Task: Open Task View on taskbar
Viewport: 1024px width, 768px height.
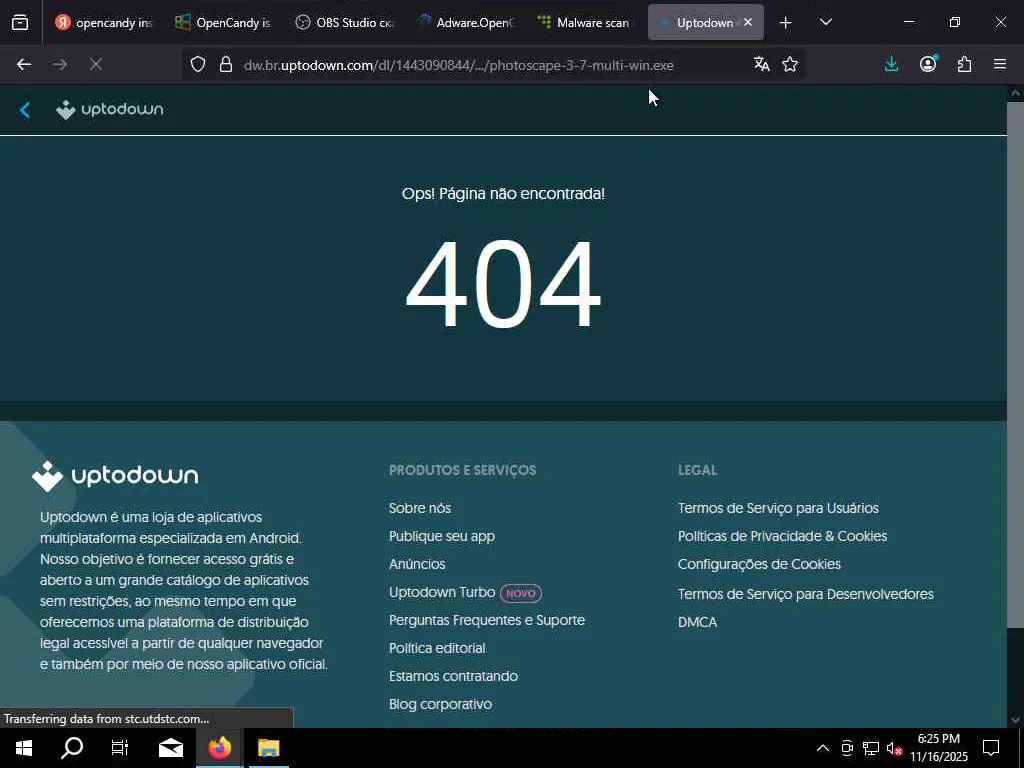Action: 120,748
